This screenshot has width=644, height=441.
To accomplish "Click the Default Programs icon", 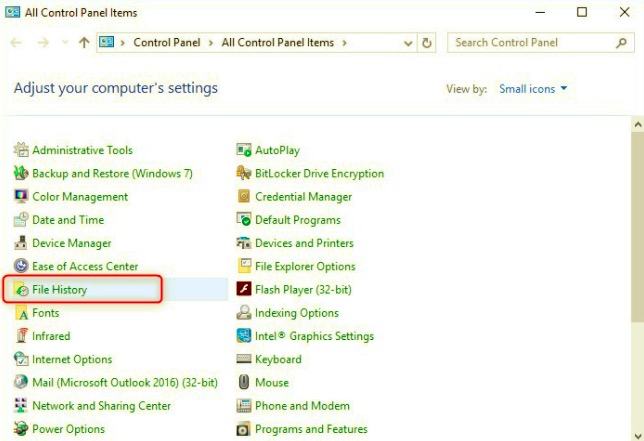I will 244,220.
